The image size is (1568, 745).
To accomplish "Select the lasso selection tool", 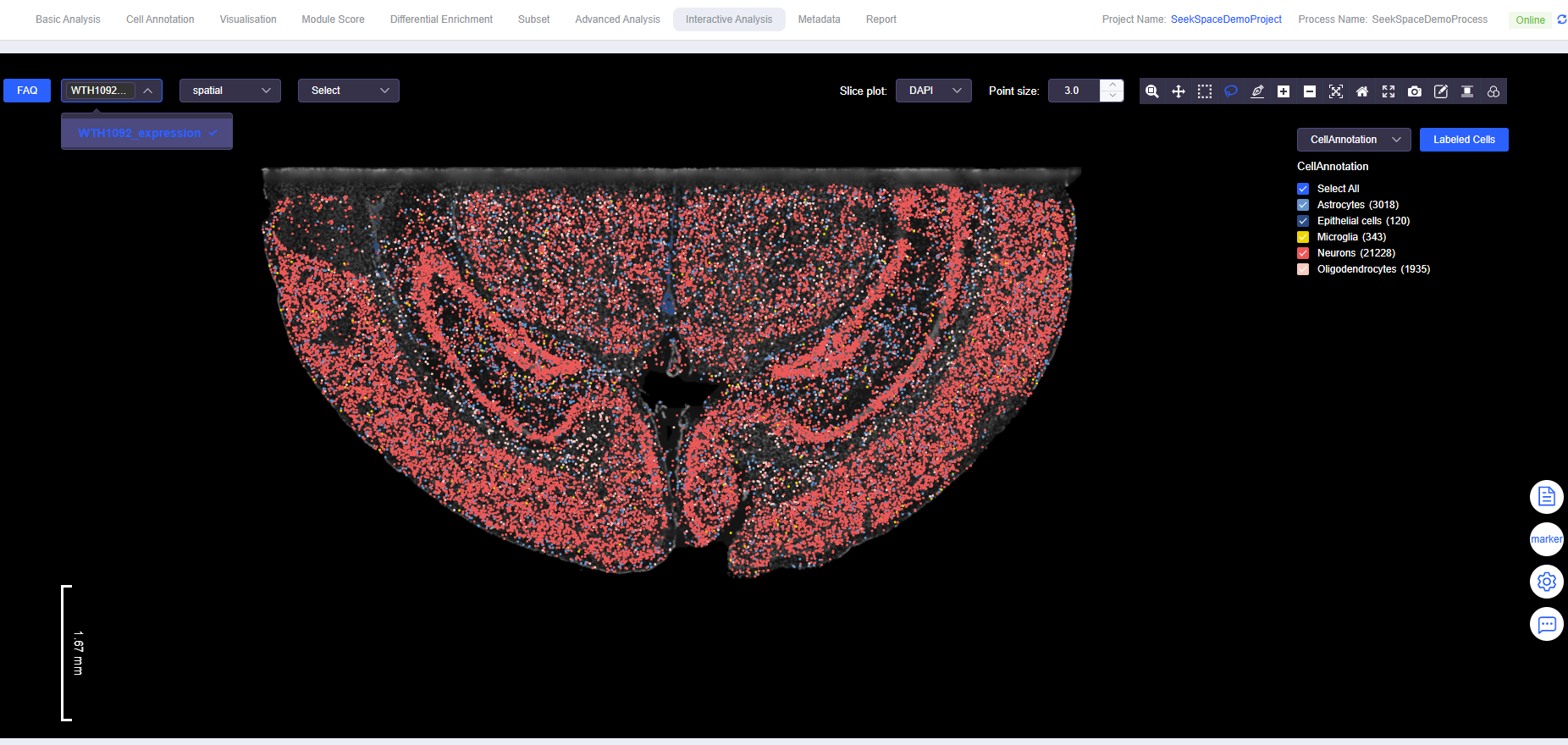I will click(x=1231, y=91).
